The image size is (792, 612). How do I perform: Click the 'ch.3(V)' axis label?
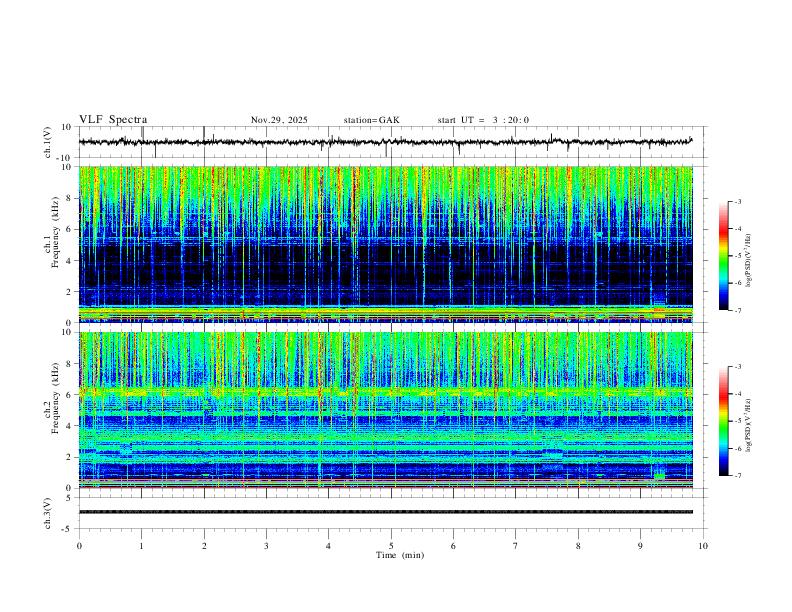pyautogui.click(x=48, y=513)
